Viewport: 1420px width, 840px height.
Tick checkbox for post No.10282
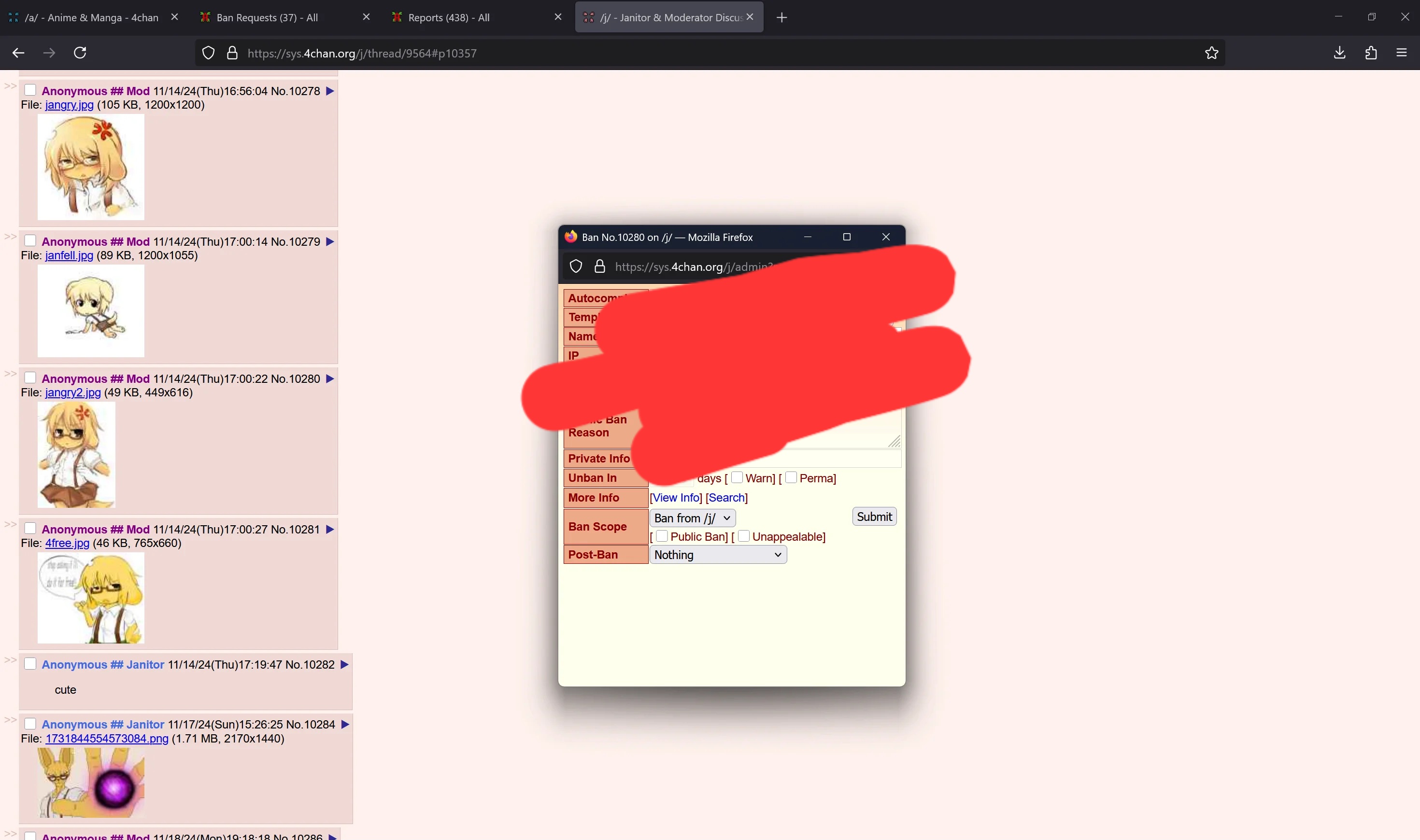(30, 663)
